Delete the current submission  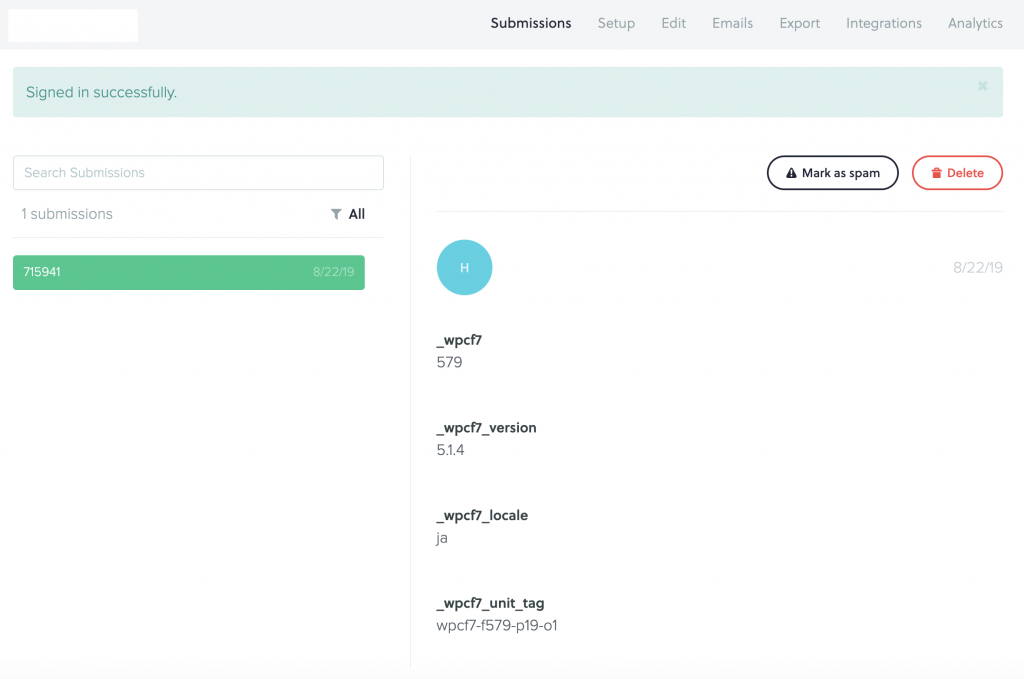(x=957, y=173)
